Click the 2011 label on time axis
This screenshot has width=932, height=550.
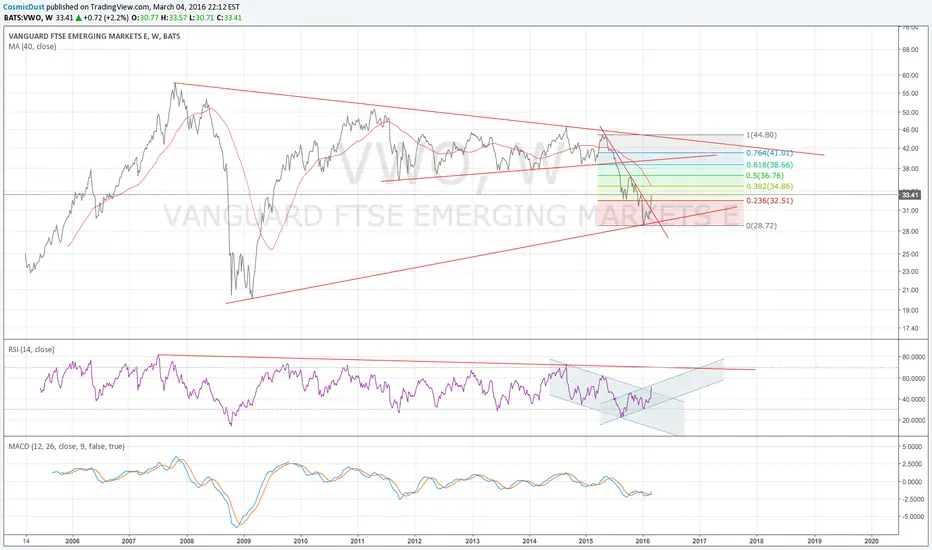click(358, 541)
